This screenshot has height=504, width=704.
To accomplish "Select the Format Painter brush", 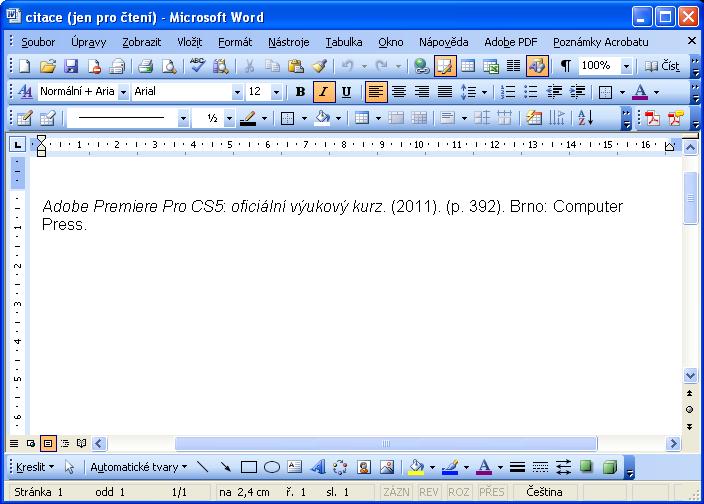I will (319, 66).
